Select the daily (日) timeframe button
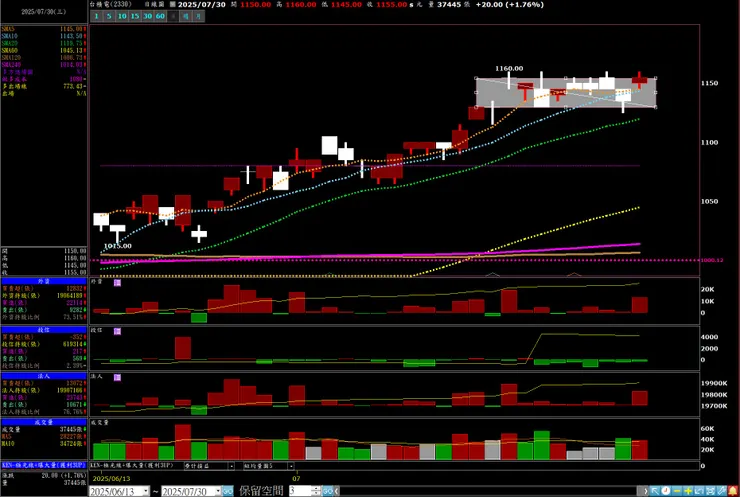 [x=173, y=16]
